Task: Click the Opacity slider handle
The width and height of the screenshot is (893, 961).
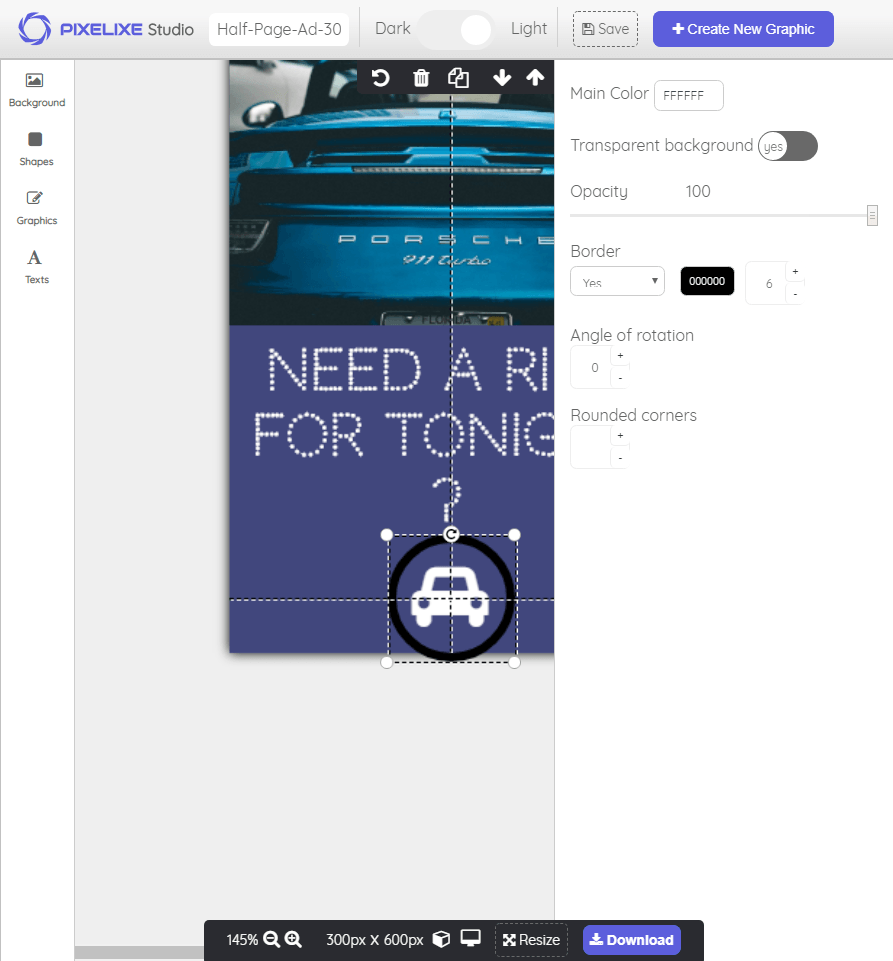Action: tap(872, 216)
